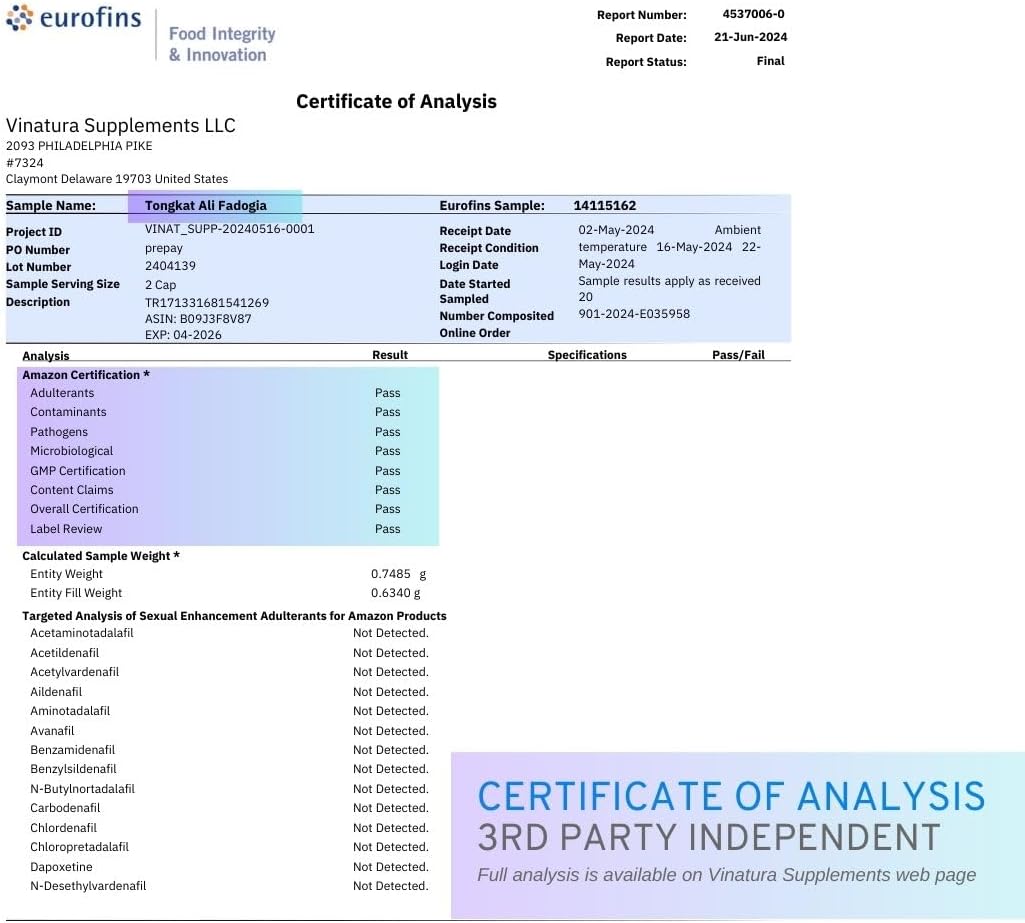Click report number 4537006-0
This screenshot has width=1025, height=923.
(x=753, y=14)
